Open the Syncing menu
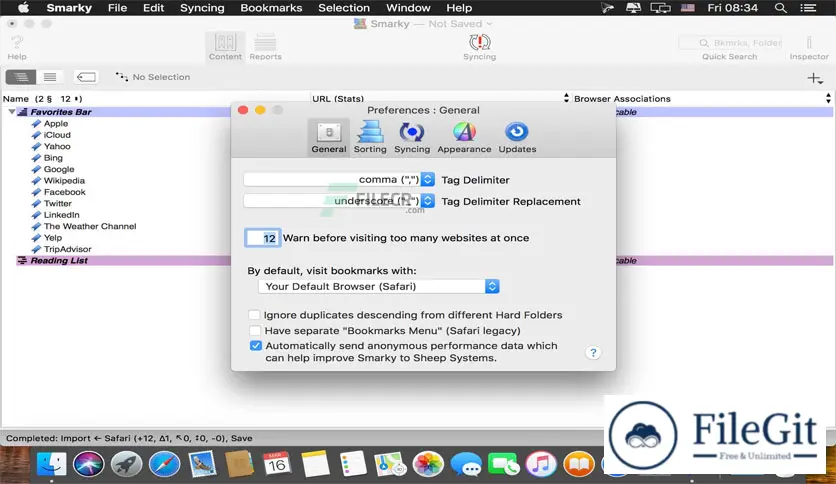Viewport: 836px width, 484px height. click(202, 8)
